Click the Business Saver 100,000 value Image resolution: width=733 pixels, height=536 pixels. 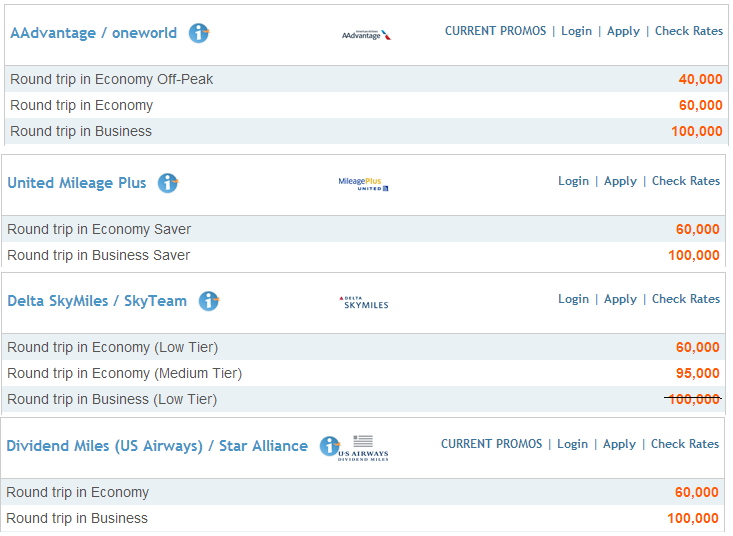pos(694,256)
